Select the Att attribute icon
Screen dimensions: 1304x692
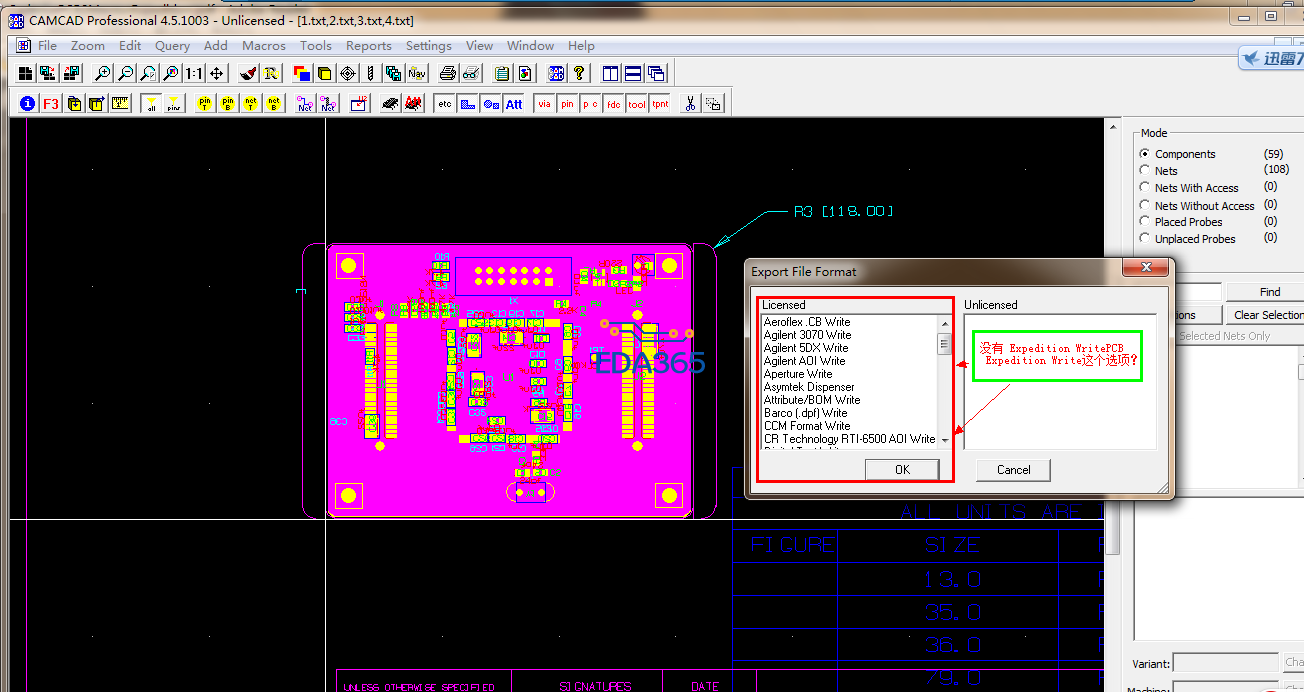[514, 103]
